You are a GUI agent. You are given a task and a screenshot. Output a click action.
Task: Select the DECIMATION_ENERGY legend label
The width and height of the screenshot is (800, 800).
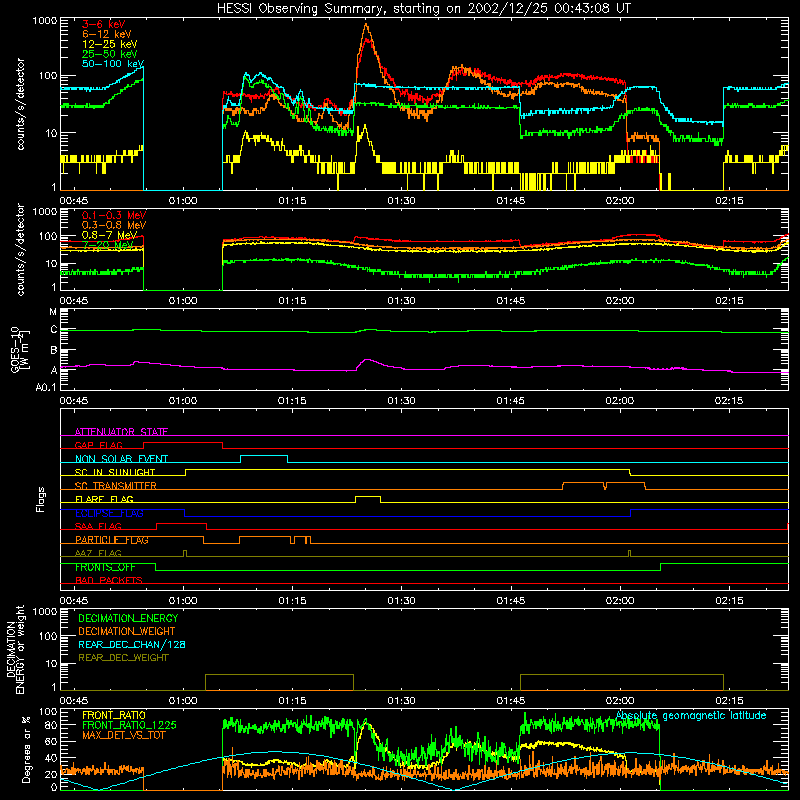tap(128, 618)
